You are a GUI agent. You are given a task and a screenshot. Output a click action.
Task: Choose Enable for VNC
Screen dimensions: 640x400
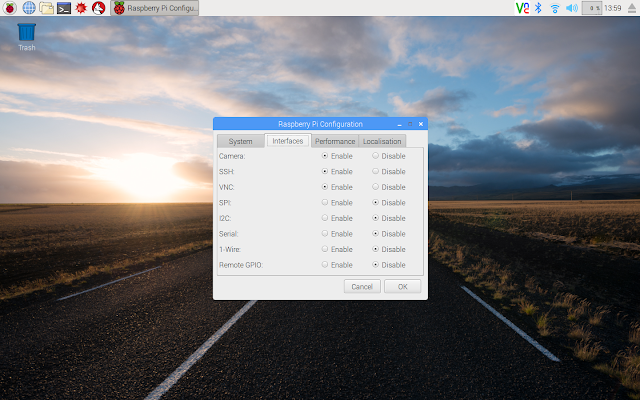tap(337, 187)
